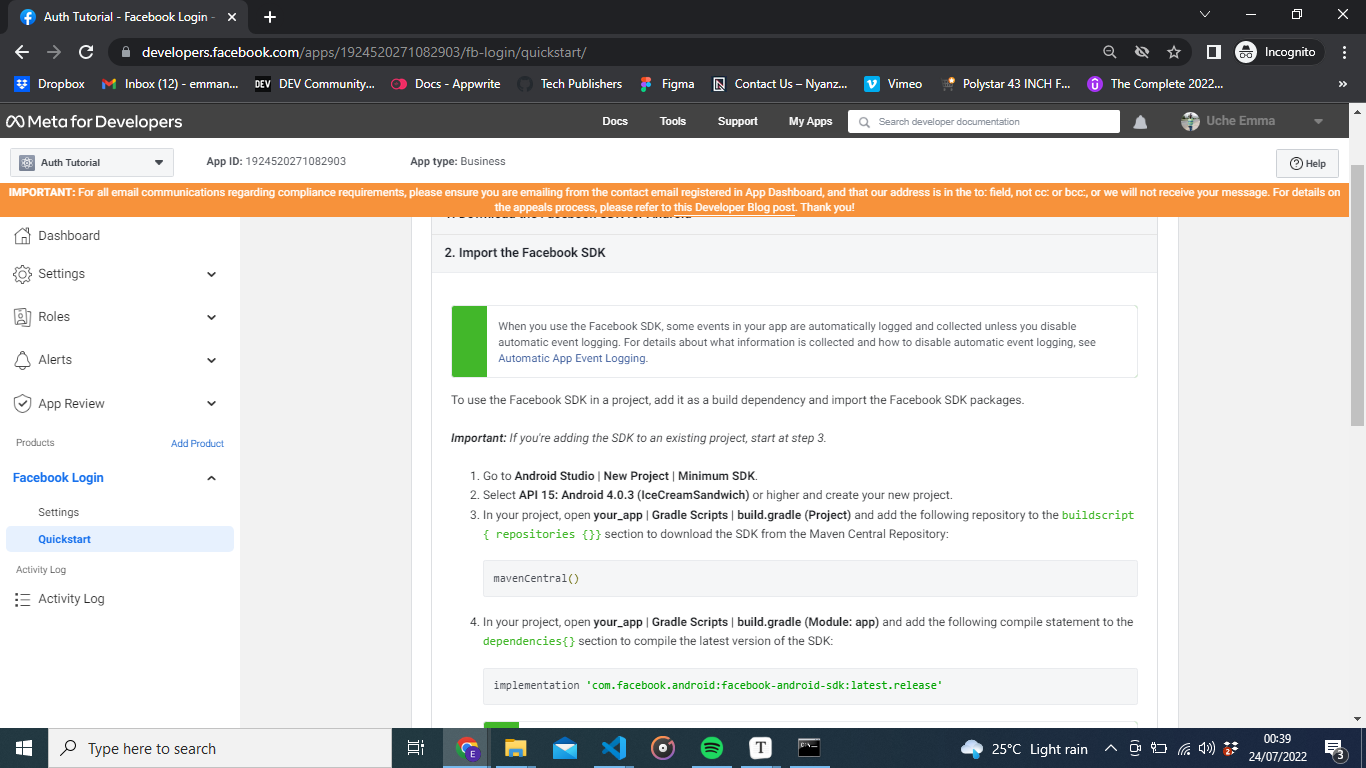This screenshot has height=768, width=1366.
Task: Open the Automatic App Event Logging link
Action: 572,358
